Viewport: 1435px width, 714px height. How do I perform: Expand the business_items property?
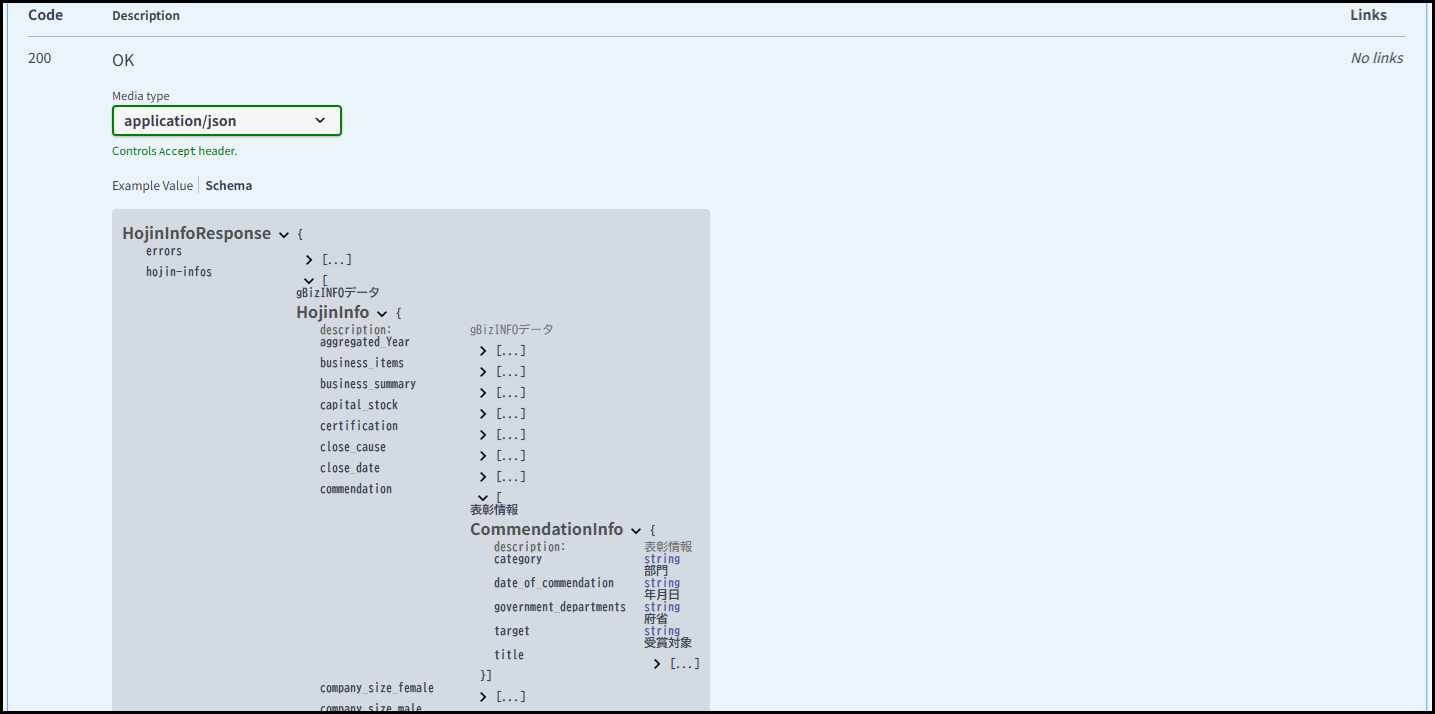pyautogui.click(x=483, y=372)
